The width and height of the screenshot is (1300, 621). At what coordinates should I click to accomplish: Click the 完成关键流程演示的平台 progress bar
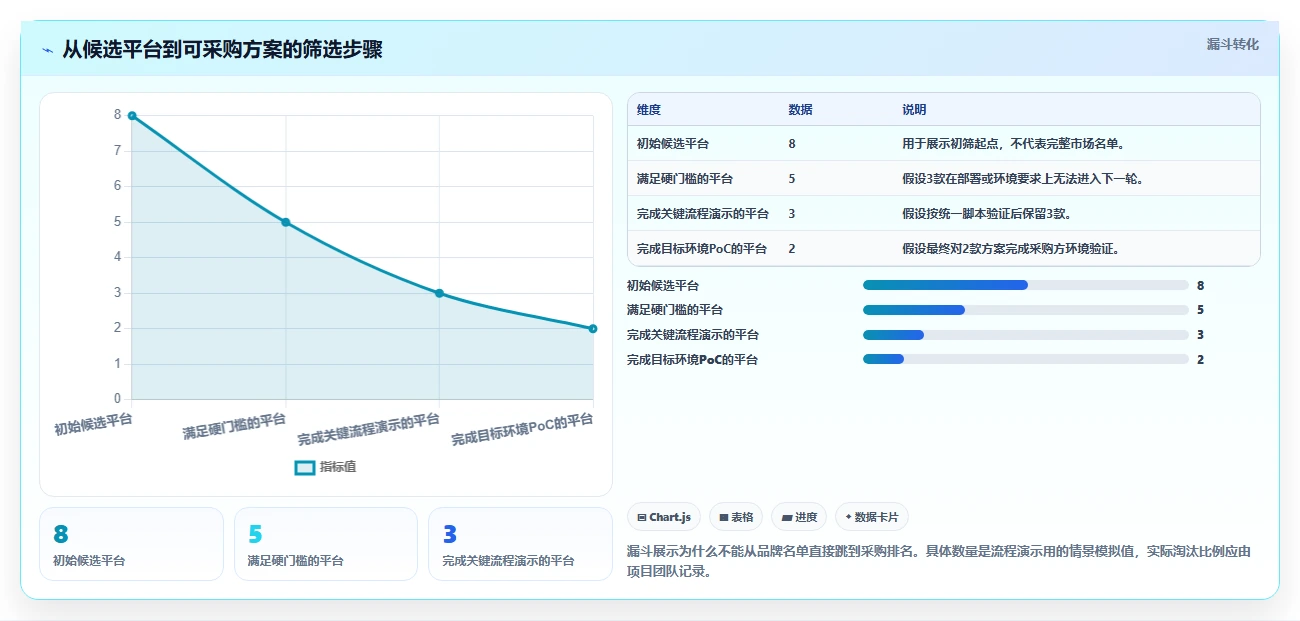coord(1026,335)
